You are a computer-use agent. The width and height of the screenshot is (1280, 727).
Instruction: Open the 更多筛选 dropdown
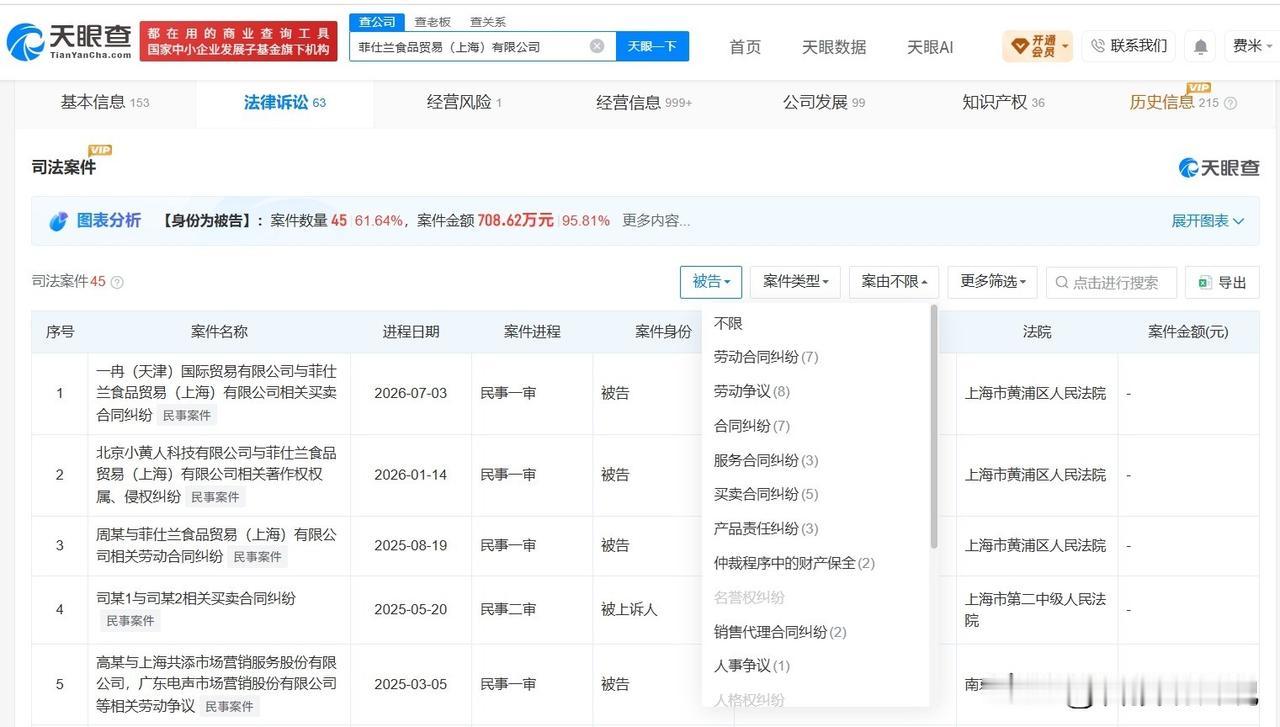(992, 282)
